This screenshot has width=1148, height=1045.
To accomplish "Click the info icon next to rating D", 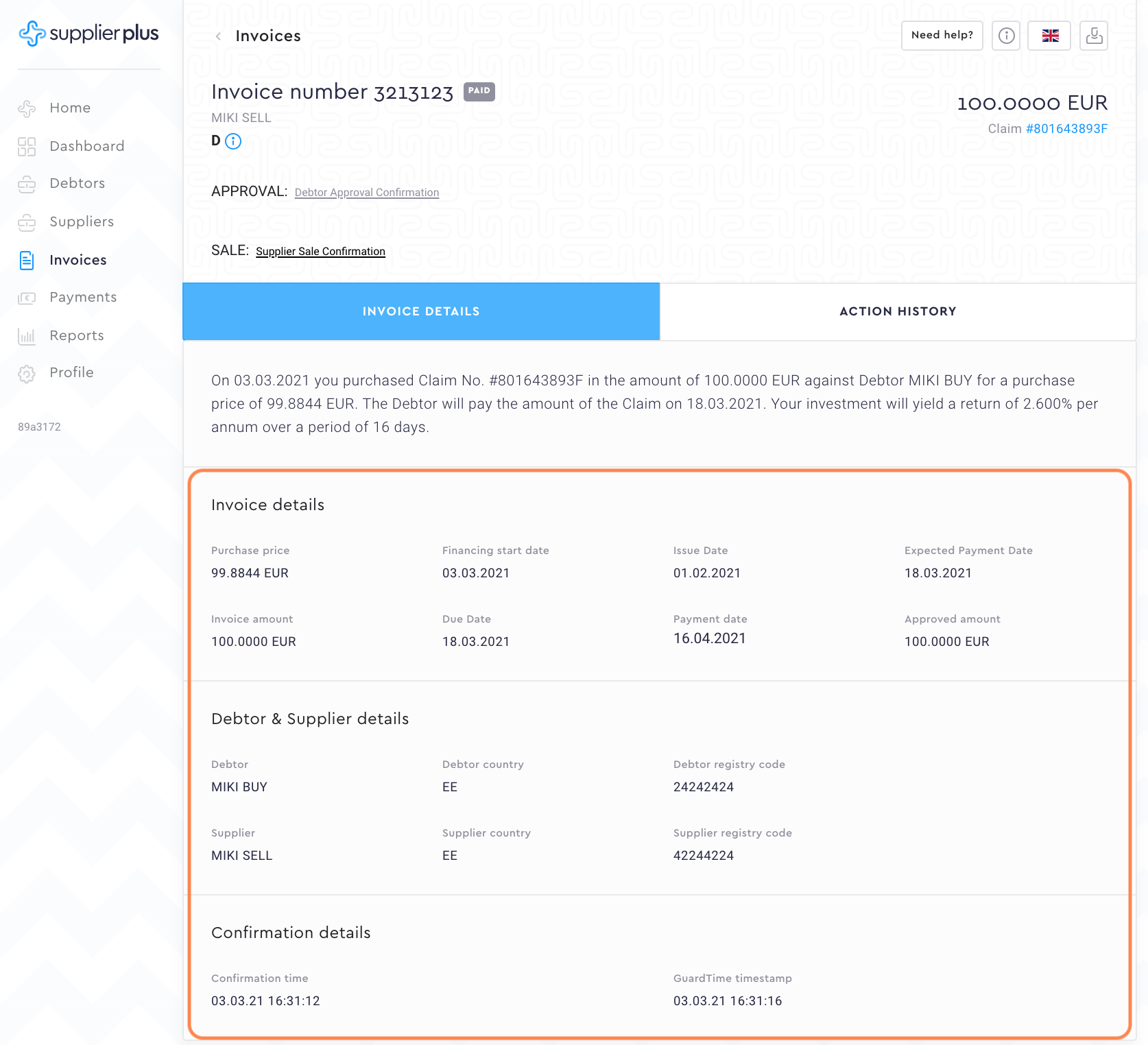I will pyautogui.click(x=233, y=141).
